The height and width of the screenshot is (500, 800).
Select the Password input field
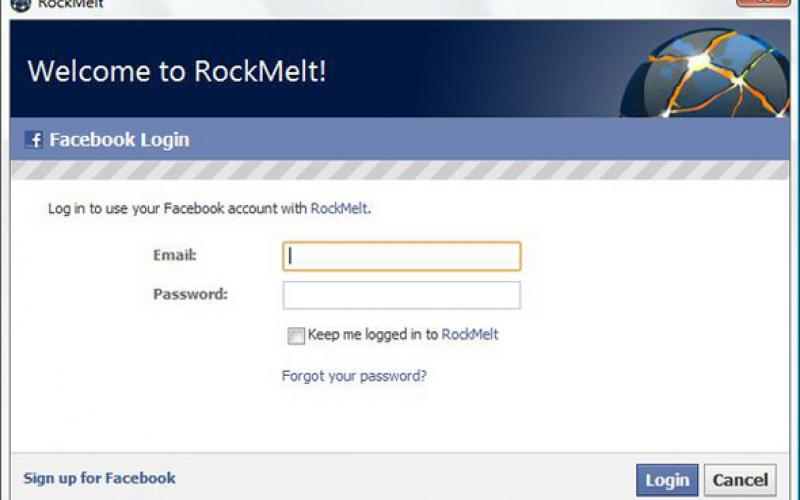pyautogui.click(x=401, y=295)
